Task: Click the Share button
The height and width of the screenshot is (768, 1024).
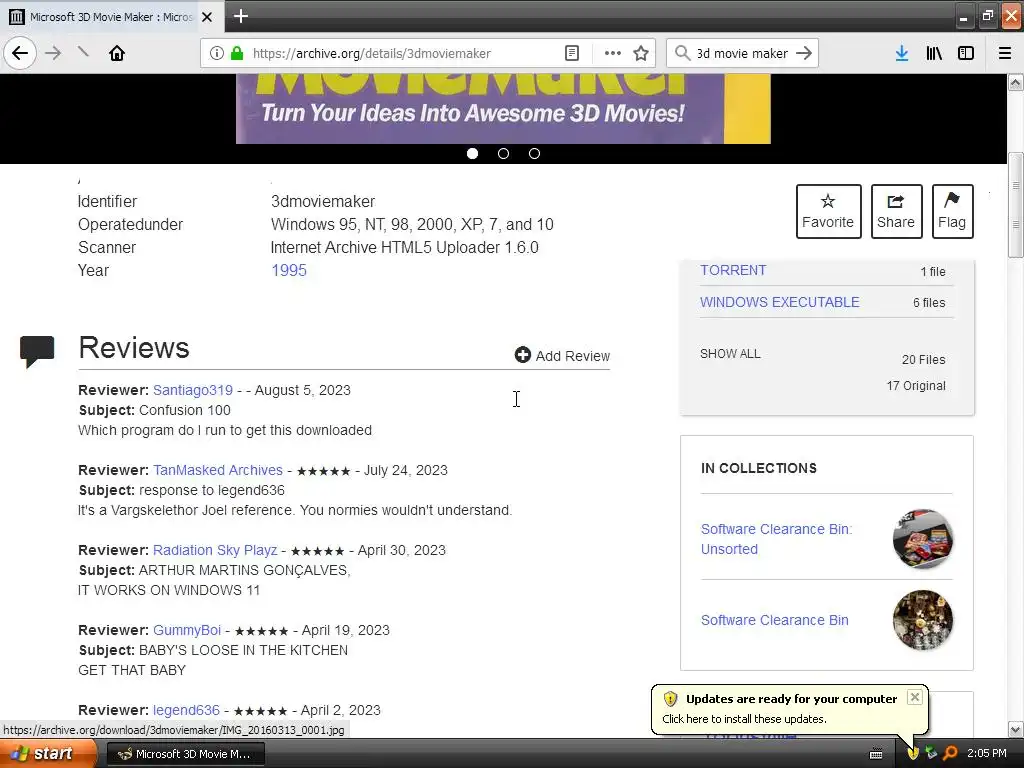Action: point(896,211)
